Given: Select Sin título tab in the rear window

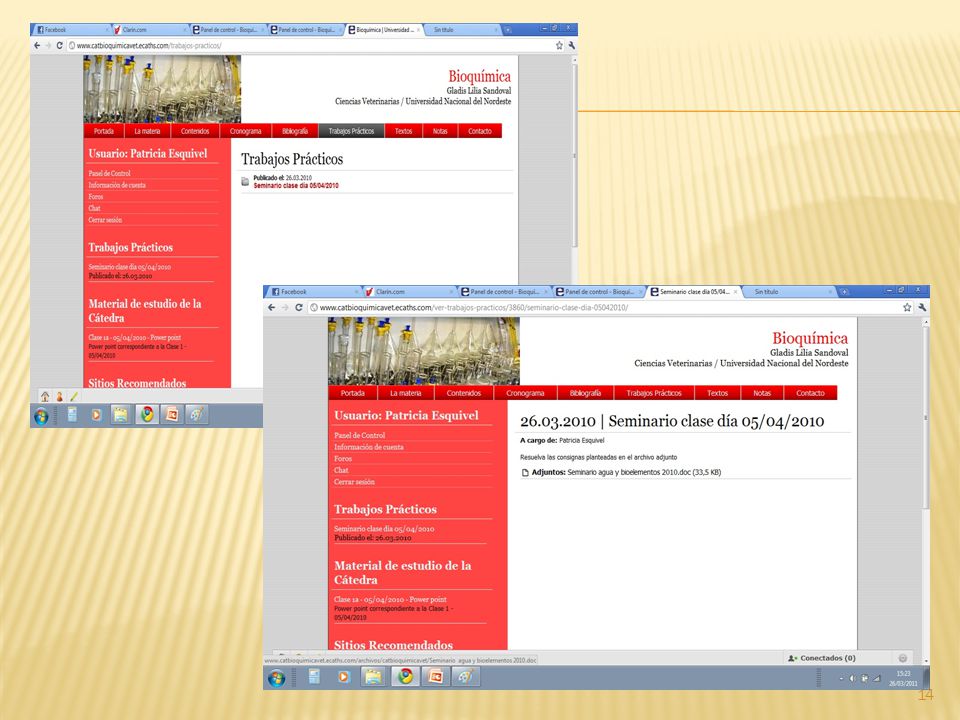Looking at the screenshot, I should click(x=460, y=29).
